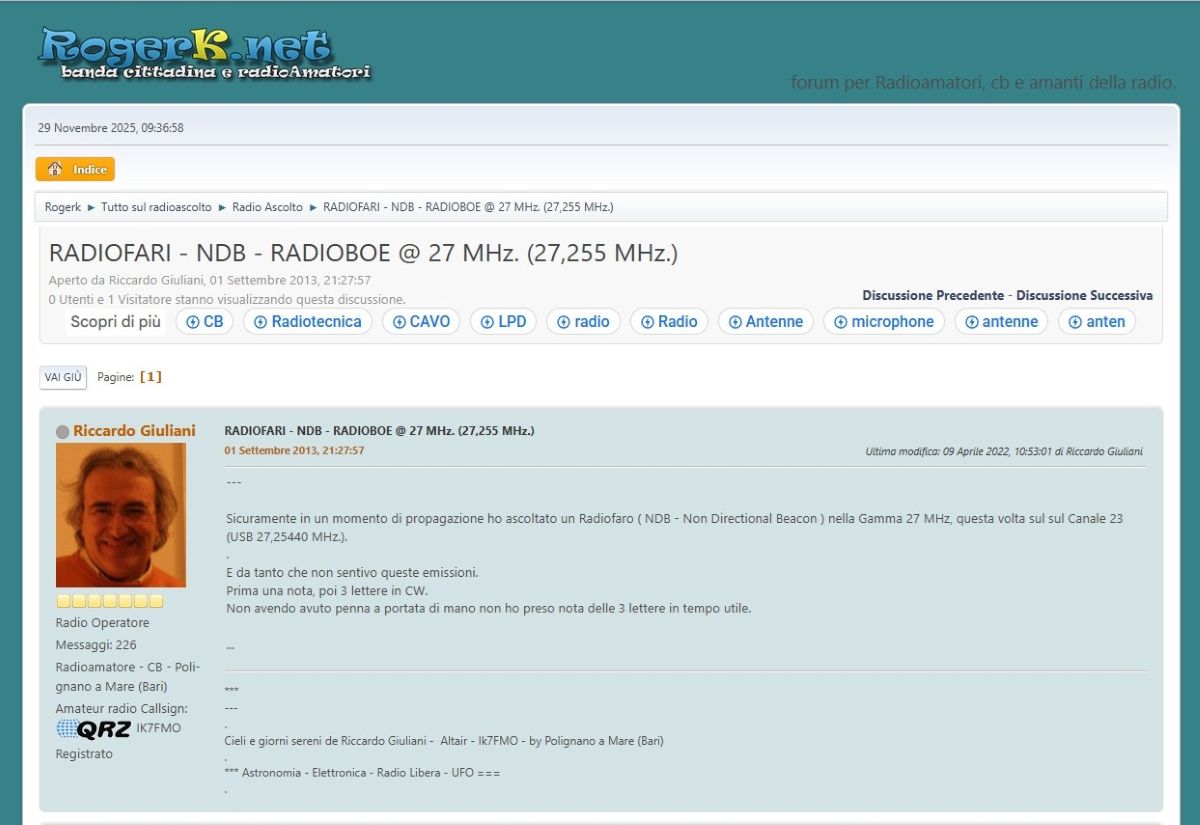1200x825 pixels.
Task: Open Riccardo Giuliani's avatar photo
Action: (120, 515)
